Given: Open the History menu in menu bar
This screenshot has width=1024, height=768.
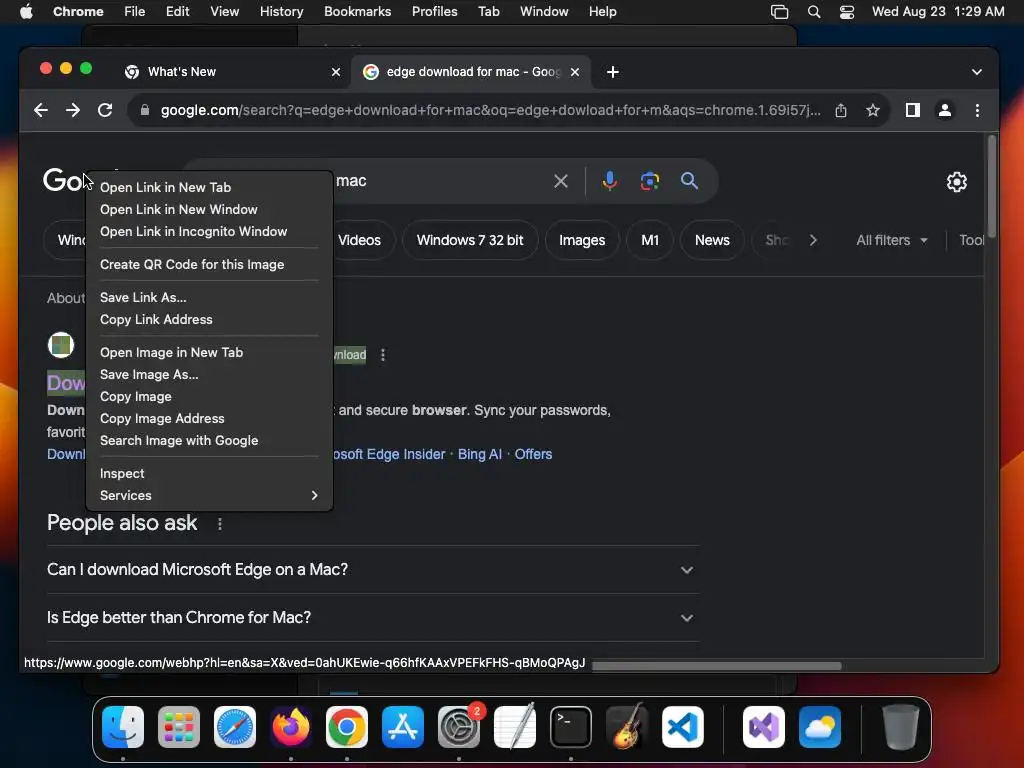Looking at the screenshot, I should [281, 12].
